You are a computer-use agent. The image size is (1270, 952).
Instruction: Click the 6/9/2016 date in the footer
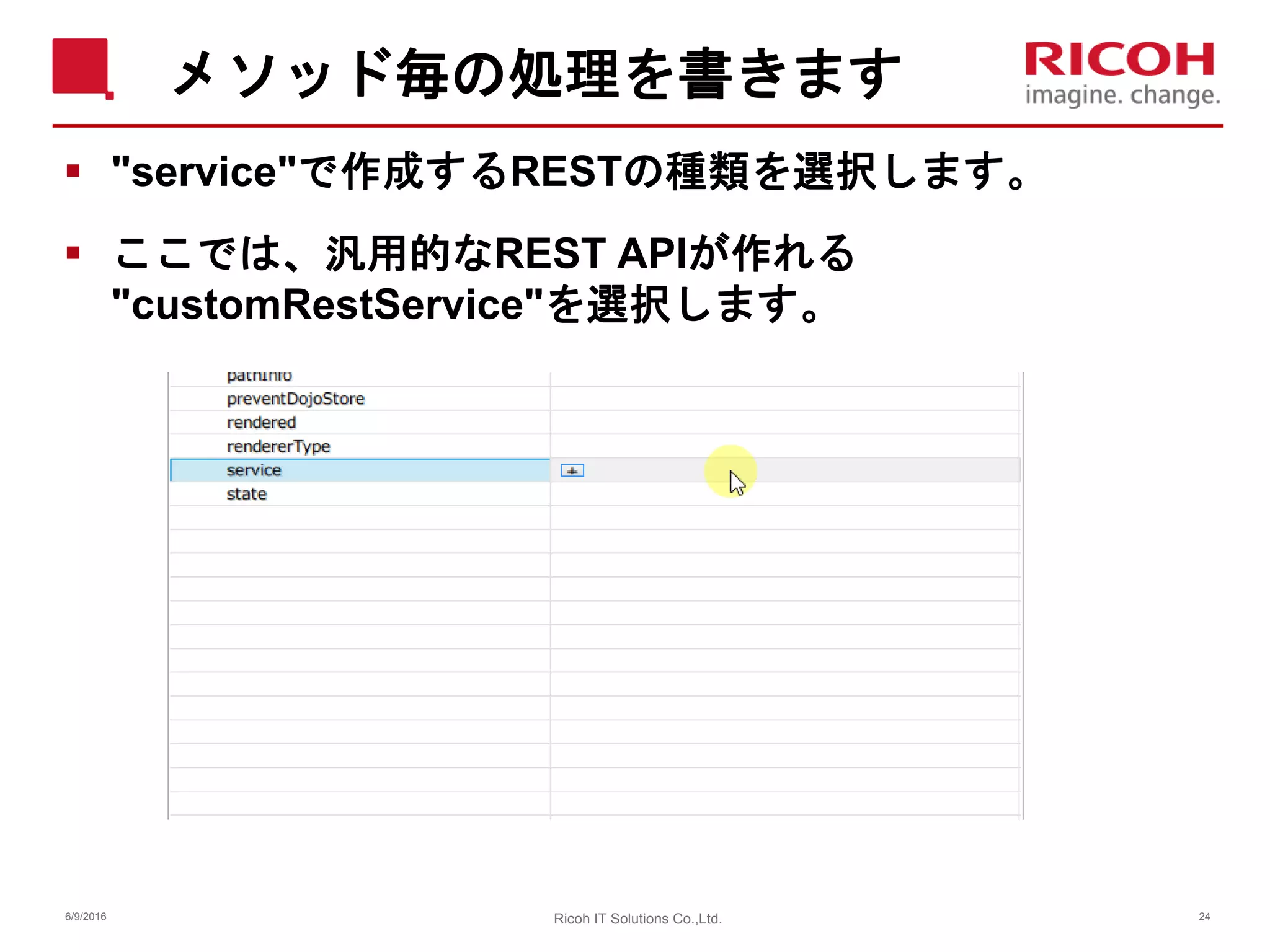86,917
